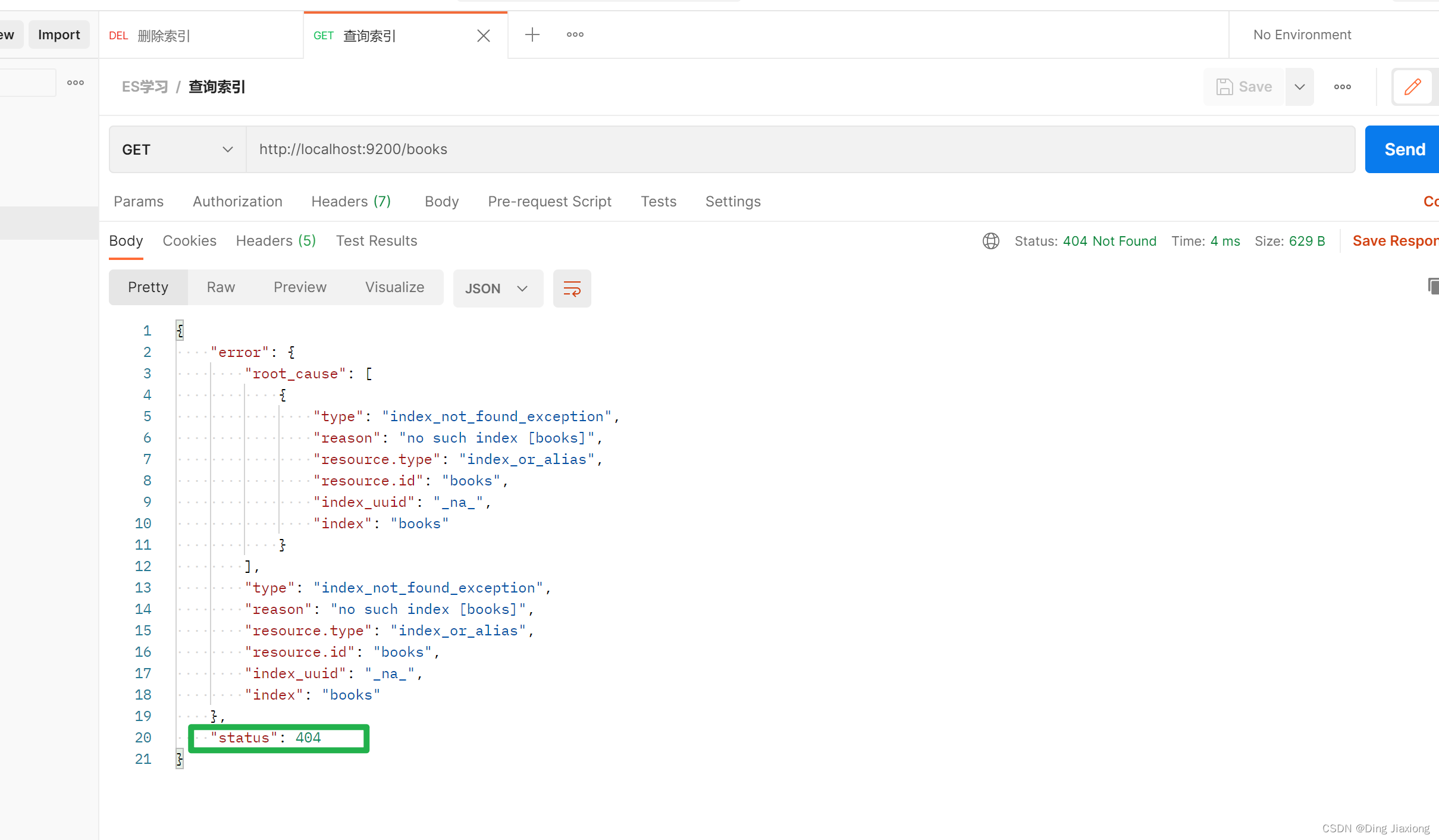The width and height of the screenshot is (1439, 840).
Task: Select response Body tab
Action: tap(126, 241)
